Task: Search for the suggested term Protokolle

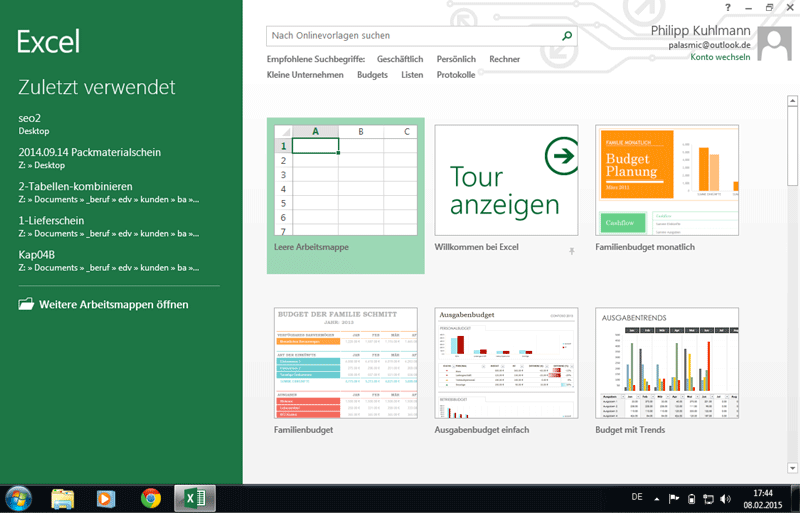Action: pyautogui.click(x=456, y=75)
